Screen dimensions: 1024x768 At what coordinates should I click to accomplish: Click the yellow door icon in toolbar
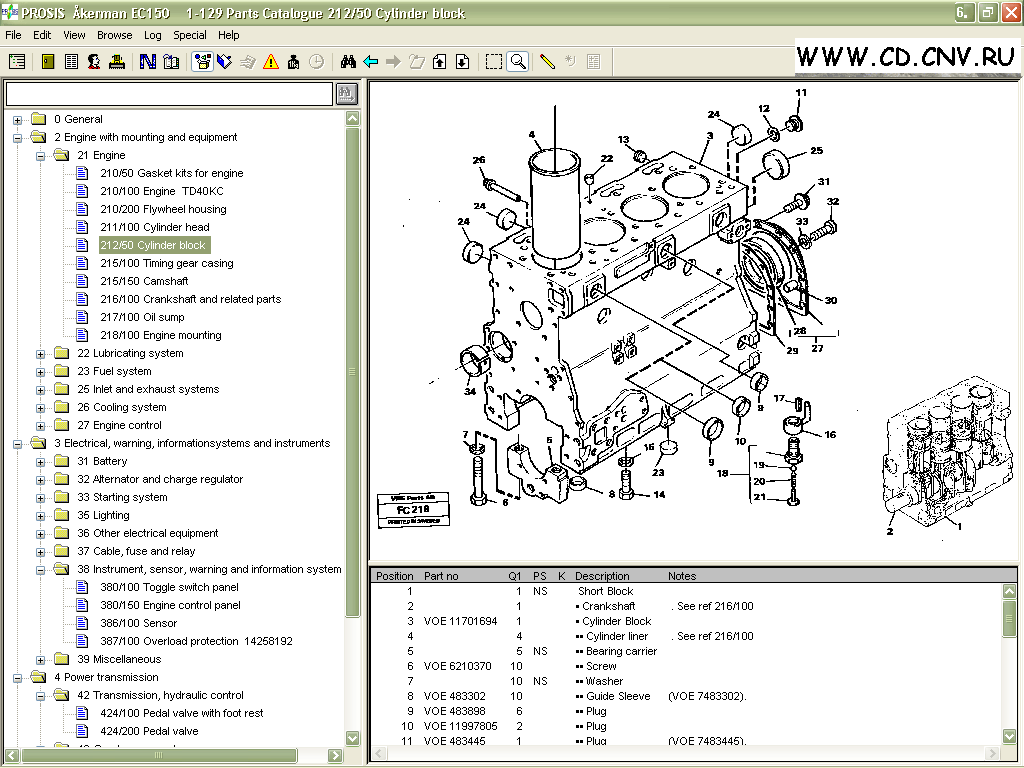[x=48, y=62]
